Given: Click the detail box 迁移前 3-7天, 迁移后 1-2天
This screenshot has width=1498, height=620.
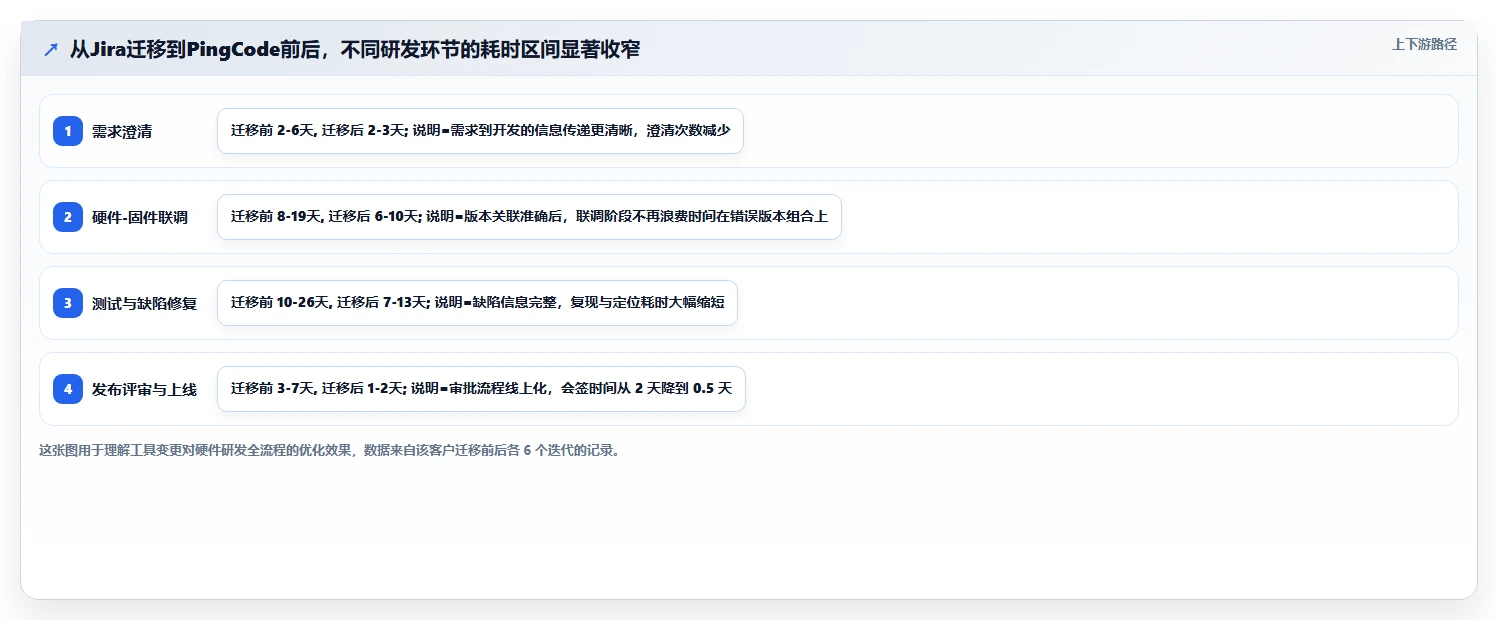Looking at the screenshot, I should click(481, 389).
